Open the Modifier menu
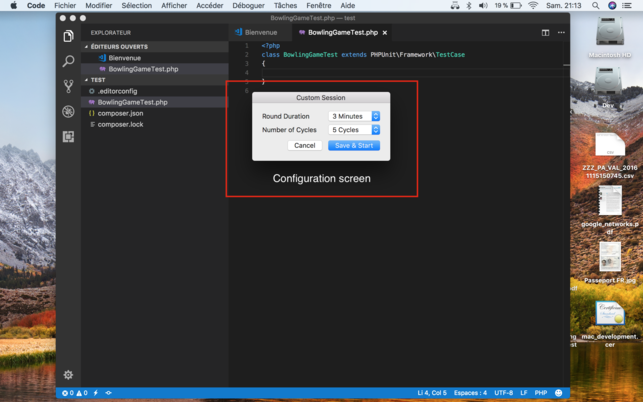 point(98,5)
